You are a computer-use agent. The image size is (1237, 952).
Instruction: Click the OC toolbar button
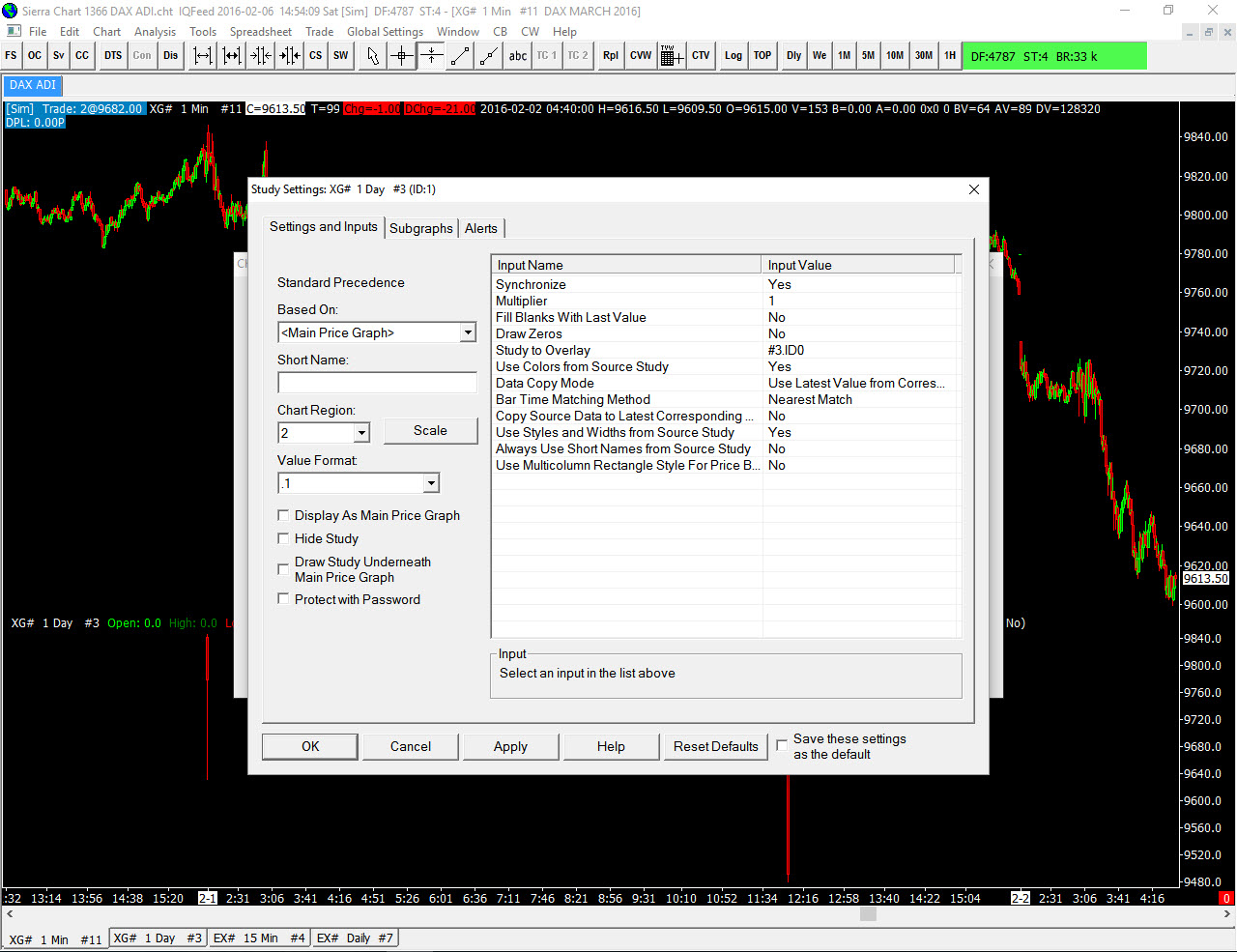[35, 56]
